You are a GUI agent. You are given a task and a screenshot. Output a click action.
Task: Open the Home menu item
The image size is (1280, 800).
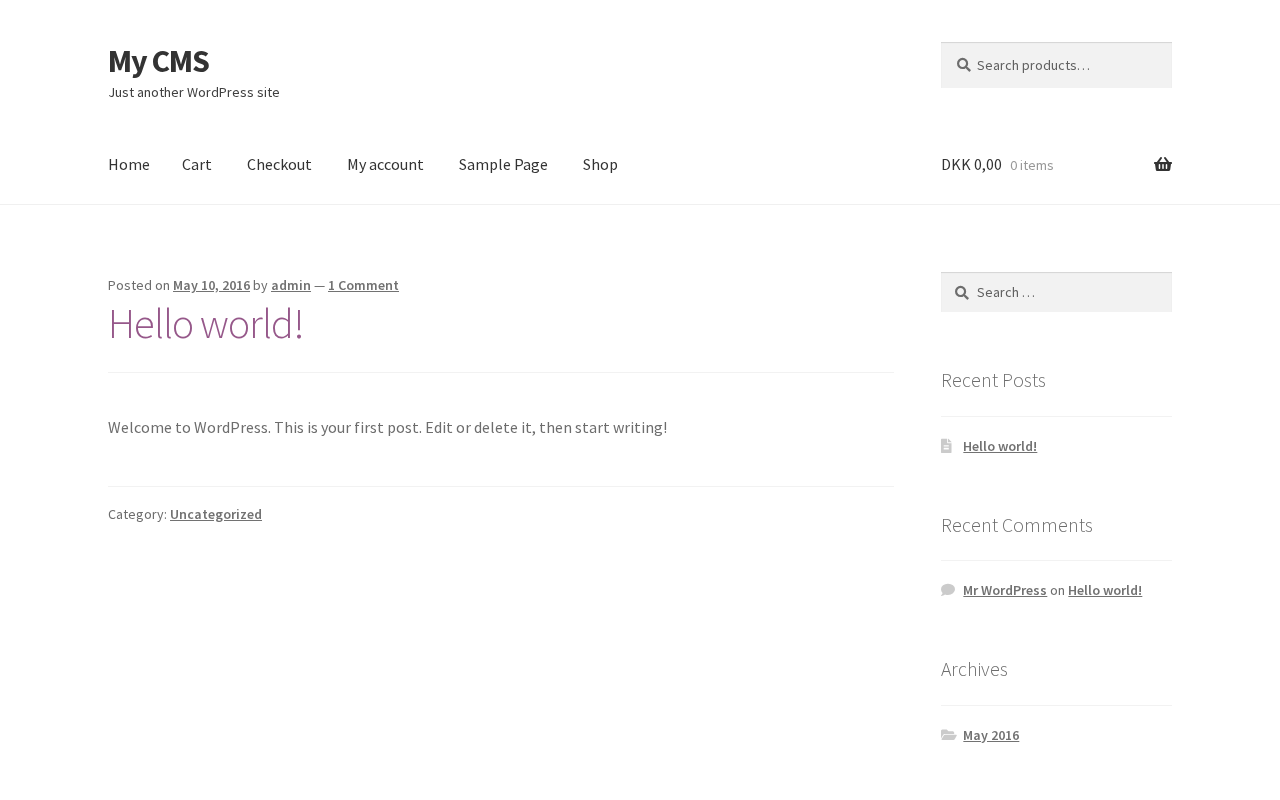pos(129,164)
